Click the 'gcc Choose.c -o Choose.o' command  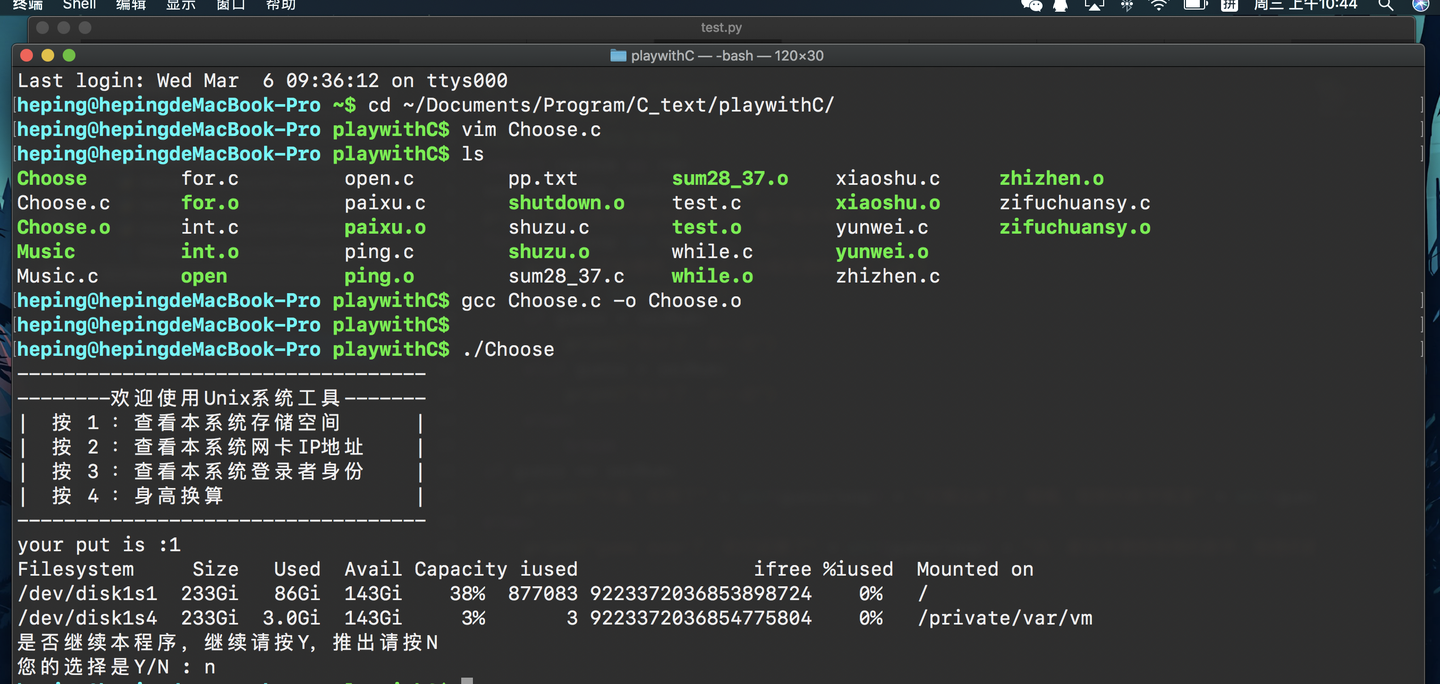click(x=601, y=301)
